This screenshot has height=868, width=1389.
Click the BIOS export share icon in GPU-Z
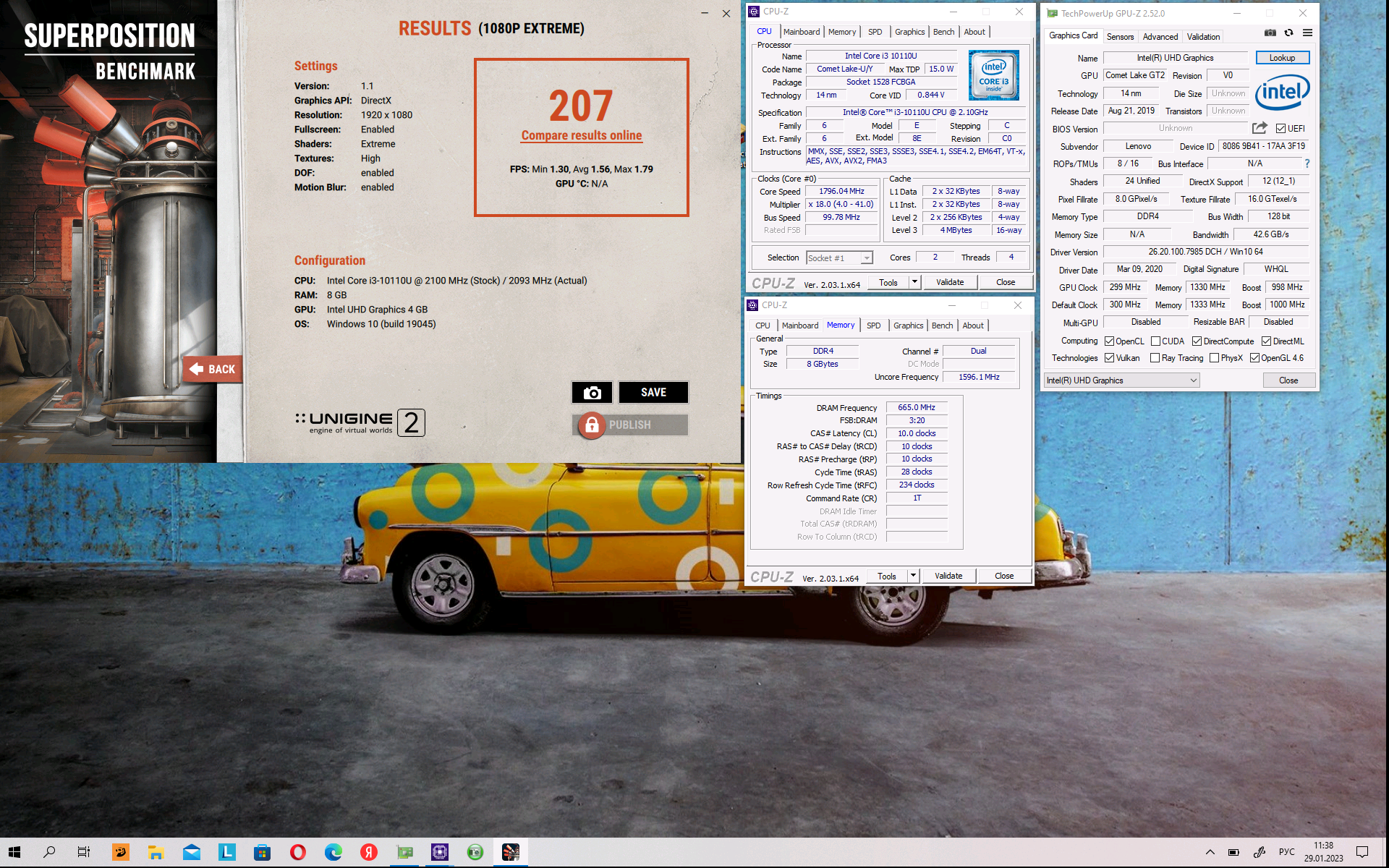pyautogui.click(x=1260, y=128)
